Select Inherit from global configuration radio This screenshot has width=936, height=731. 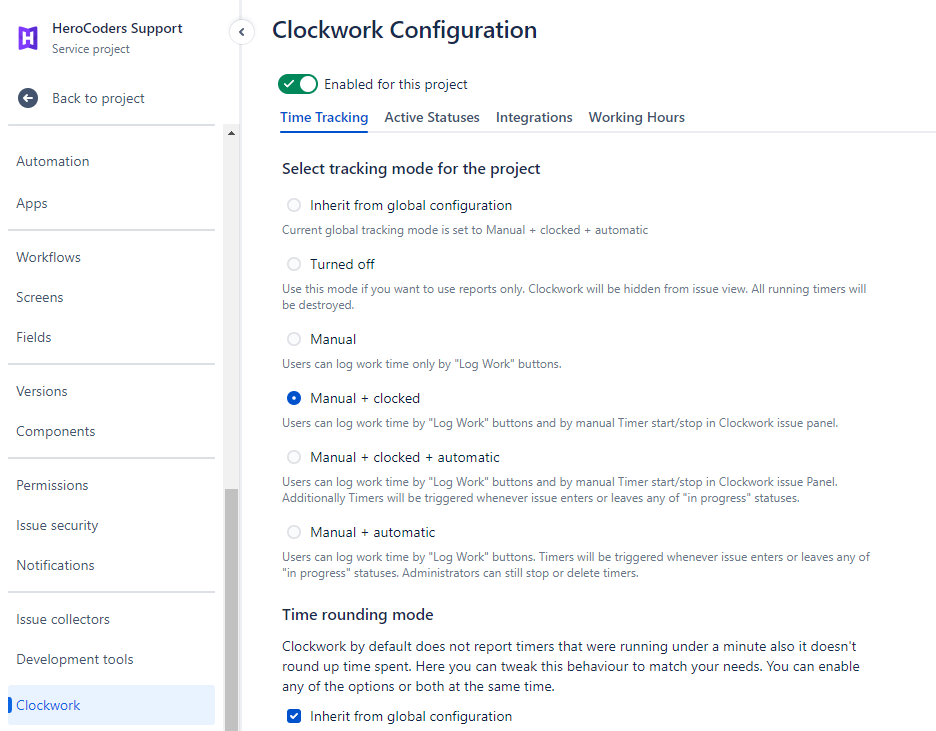(x=294, y=205)
